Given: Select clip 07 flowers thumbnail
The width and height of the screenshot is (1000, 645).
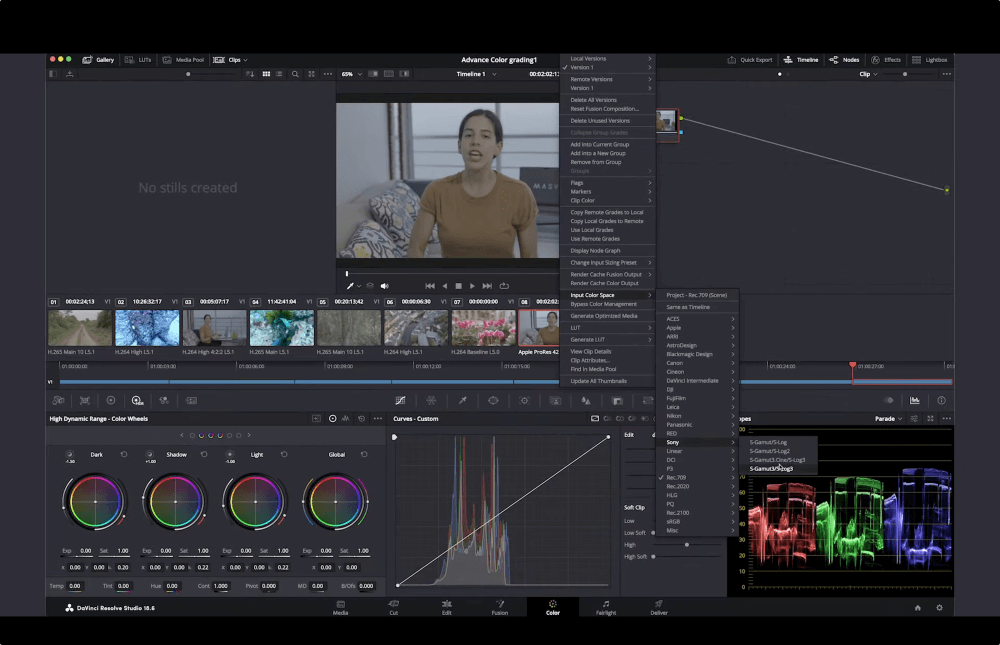Looking at the screenshot, I should click(x=483, y=328).
